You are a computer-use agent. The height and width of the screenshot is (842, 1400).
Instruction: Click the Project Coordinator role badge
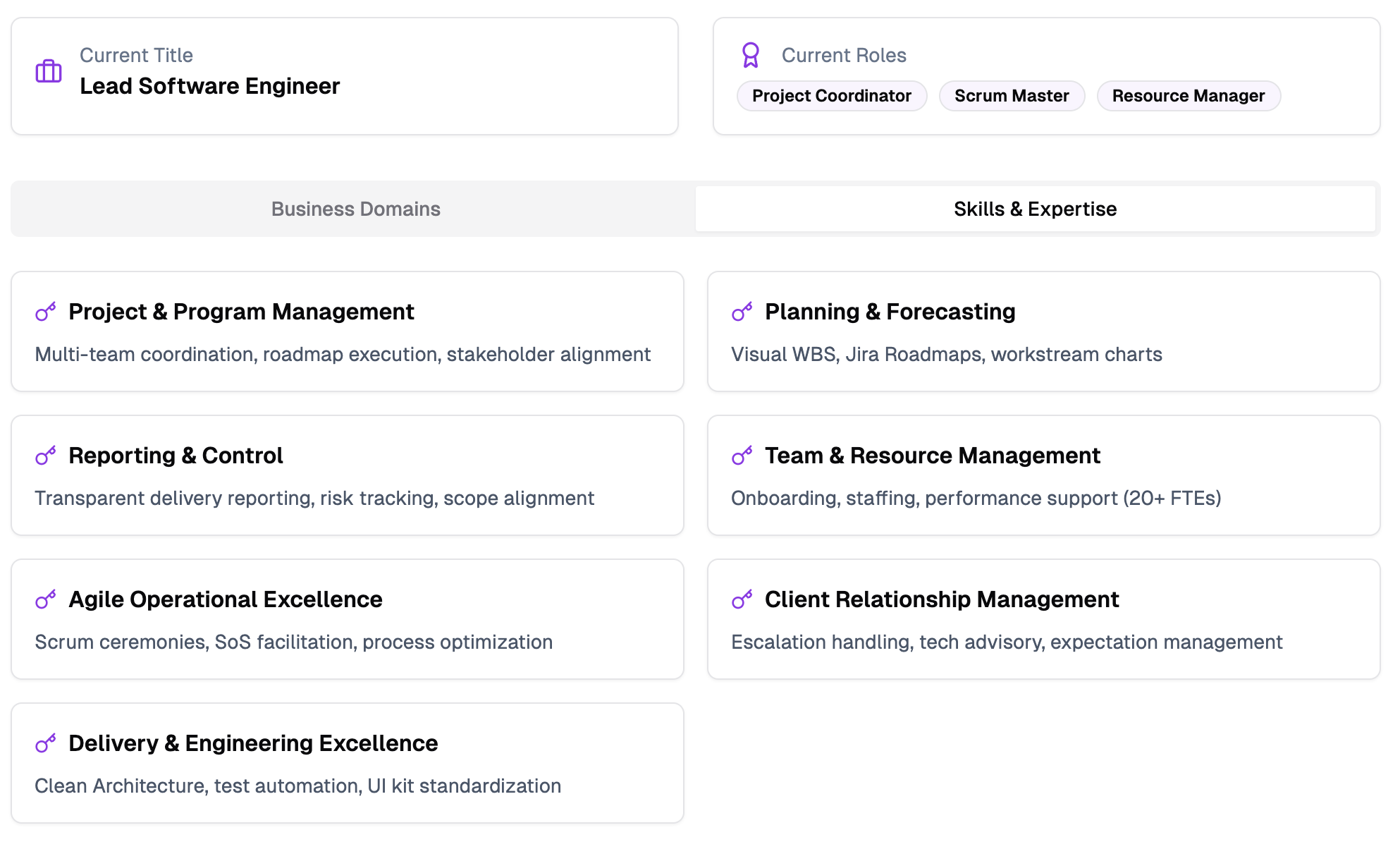coord(831,96)
